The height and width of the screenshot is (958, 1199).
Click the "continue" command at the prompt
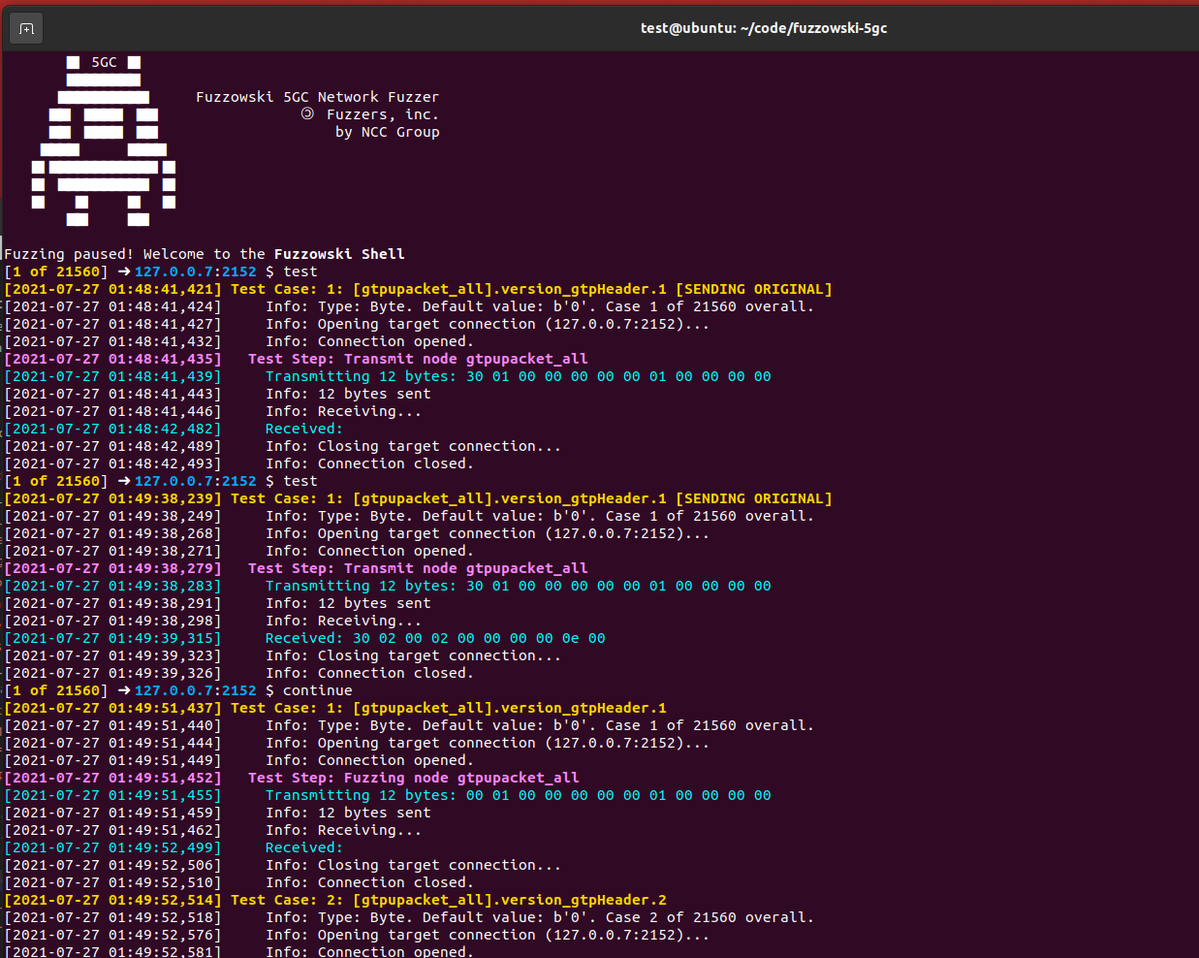317,691
